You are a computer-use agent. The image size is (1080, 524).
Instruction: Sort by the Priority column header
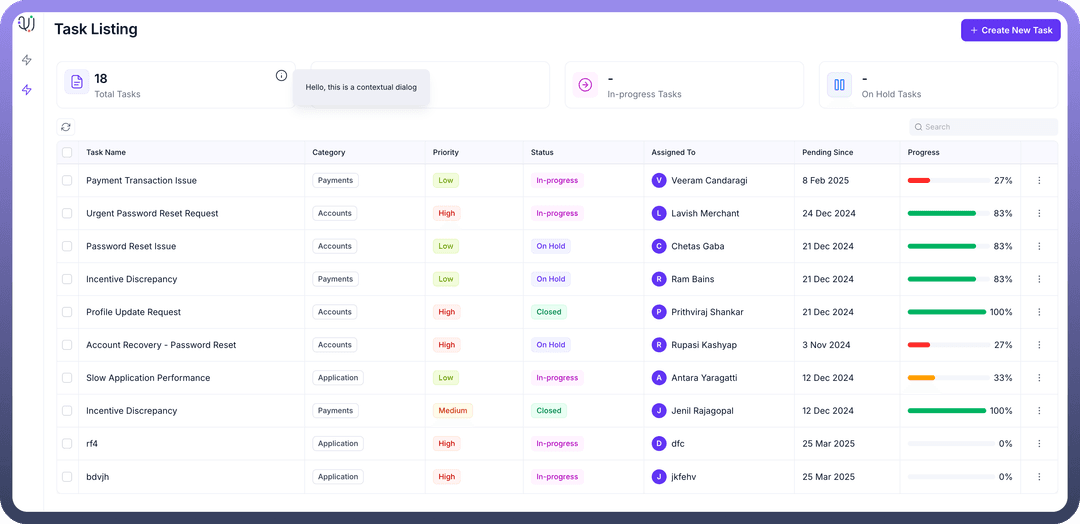point(446,153)
